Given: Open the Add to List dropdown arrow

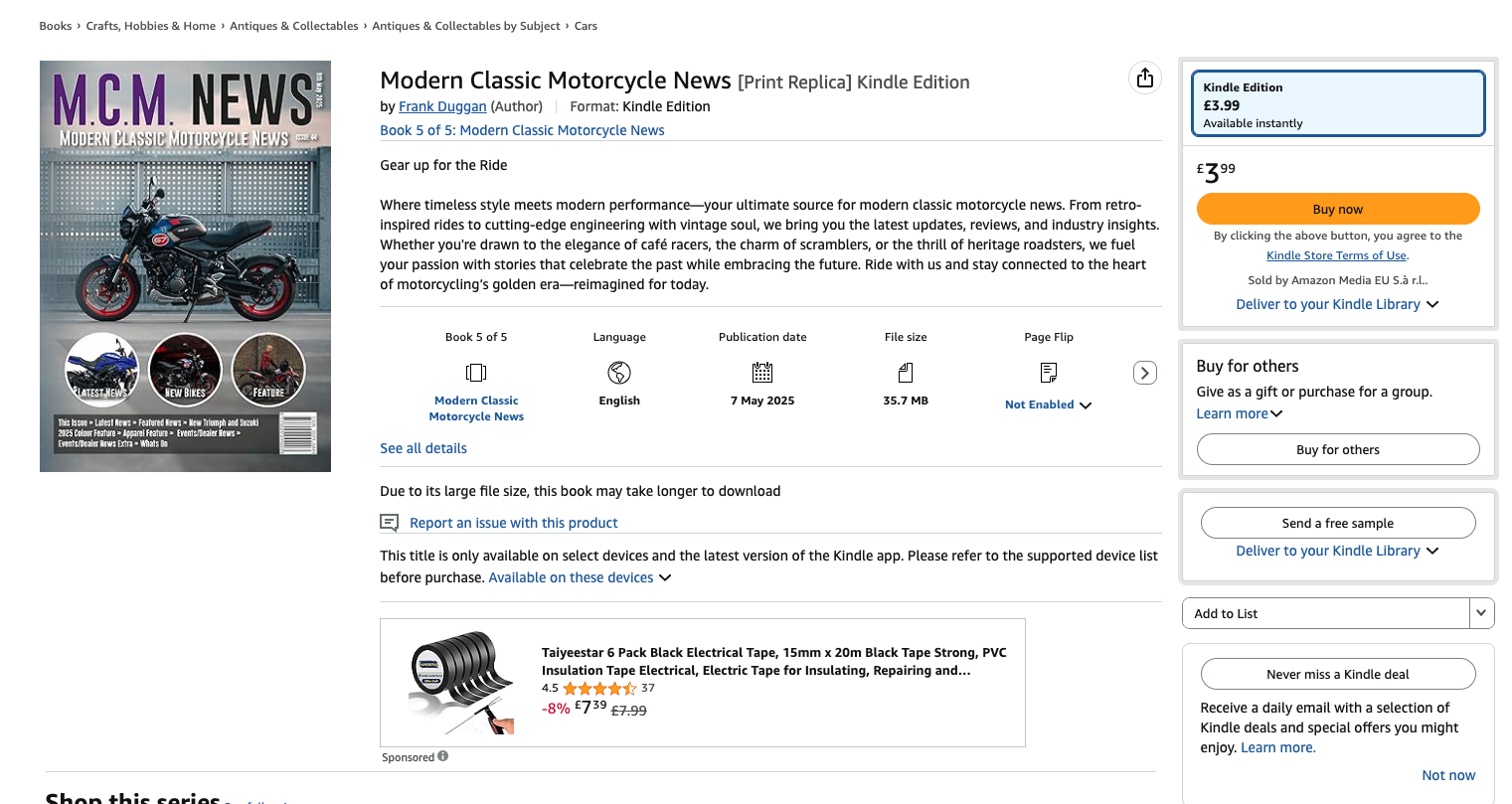Looking at the screenshot, I should (1481, 613).
